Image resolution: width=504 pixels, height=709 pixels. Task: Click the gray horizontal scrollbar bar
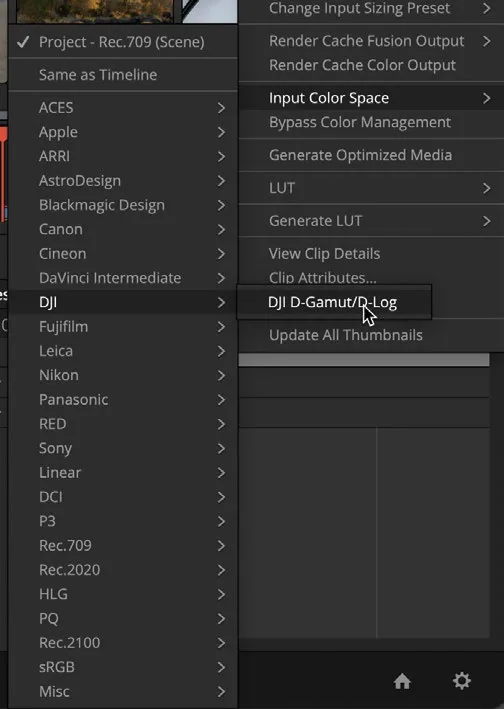[364, 360]
